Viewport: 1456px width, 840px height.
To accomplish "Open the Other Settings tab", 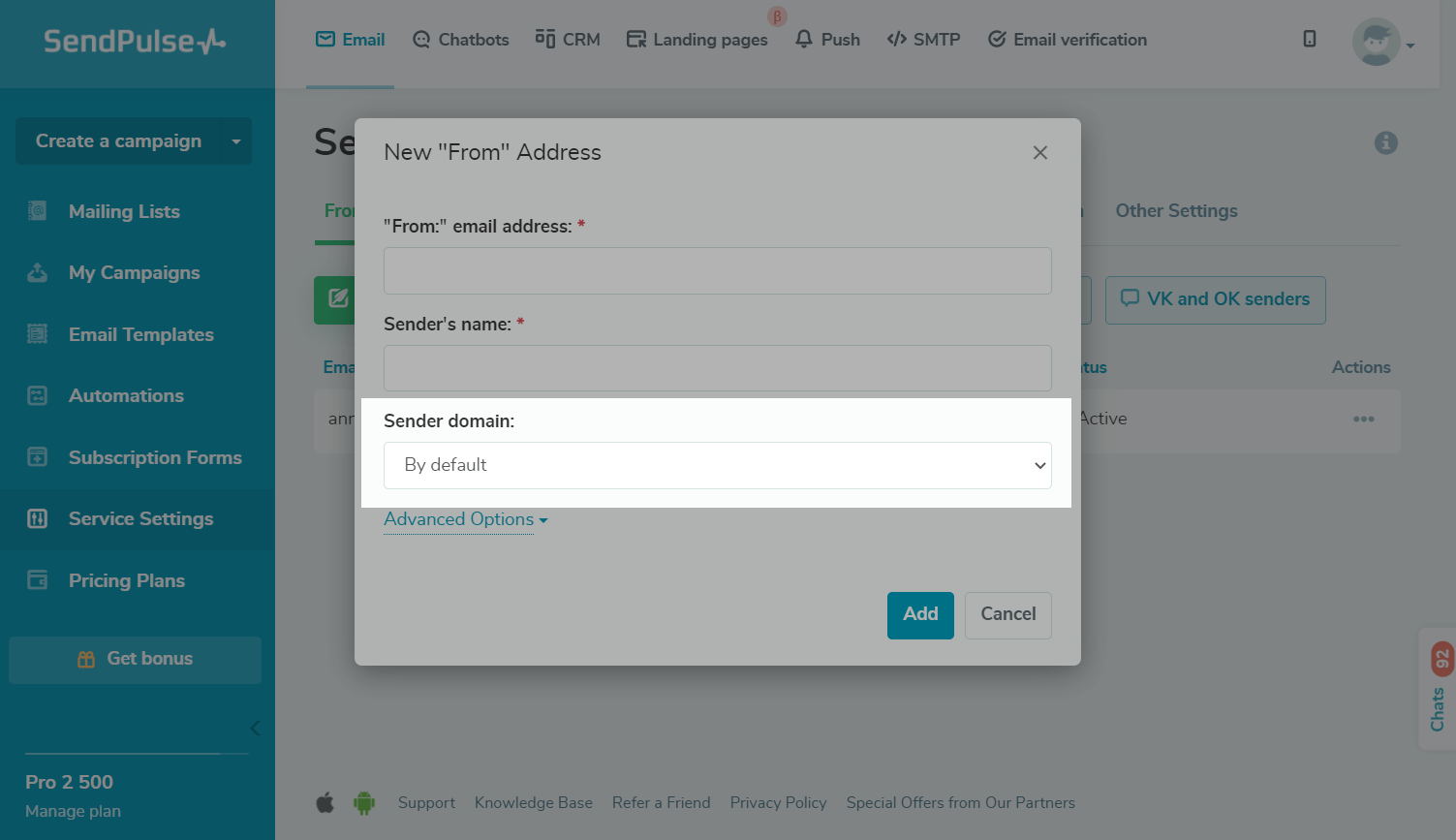I will point(1176,211).
